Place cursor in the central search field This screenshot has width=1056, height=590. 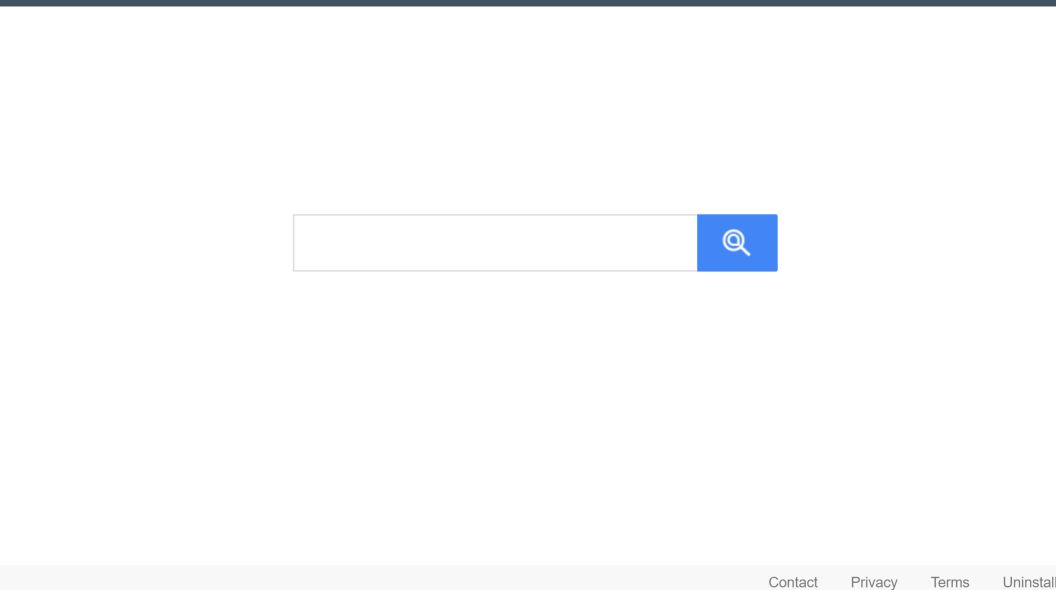click(x=495, y=243)
